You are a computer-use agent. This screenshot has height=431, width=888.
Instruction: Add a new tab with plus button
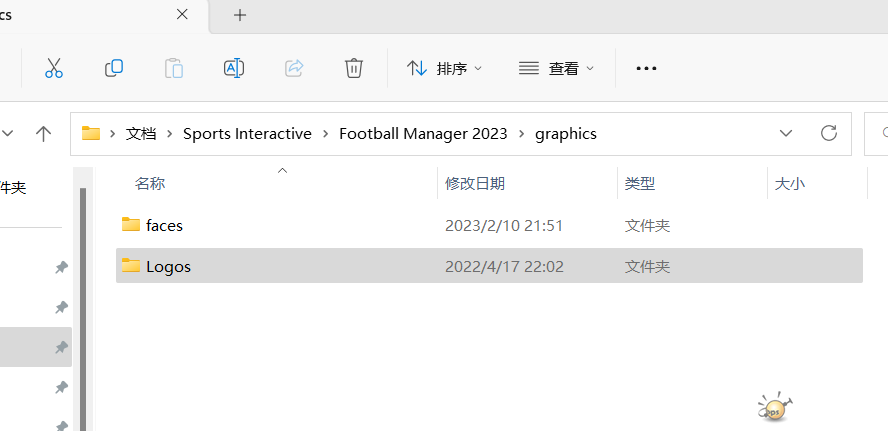point(240,15)
